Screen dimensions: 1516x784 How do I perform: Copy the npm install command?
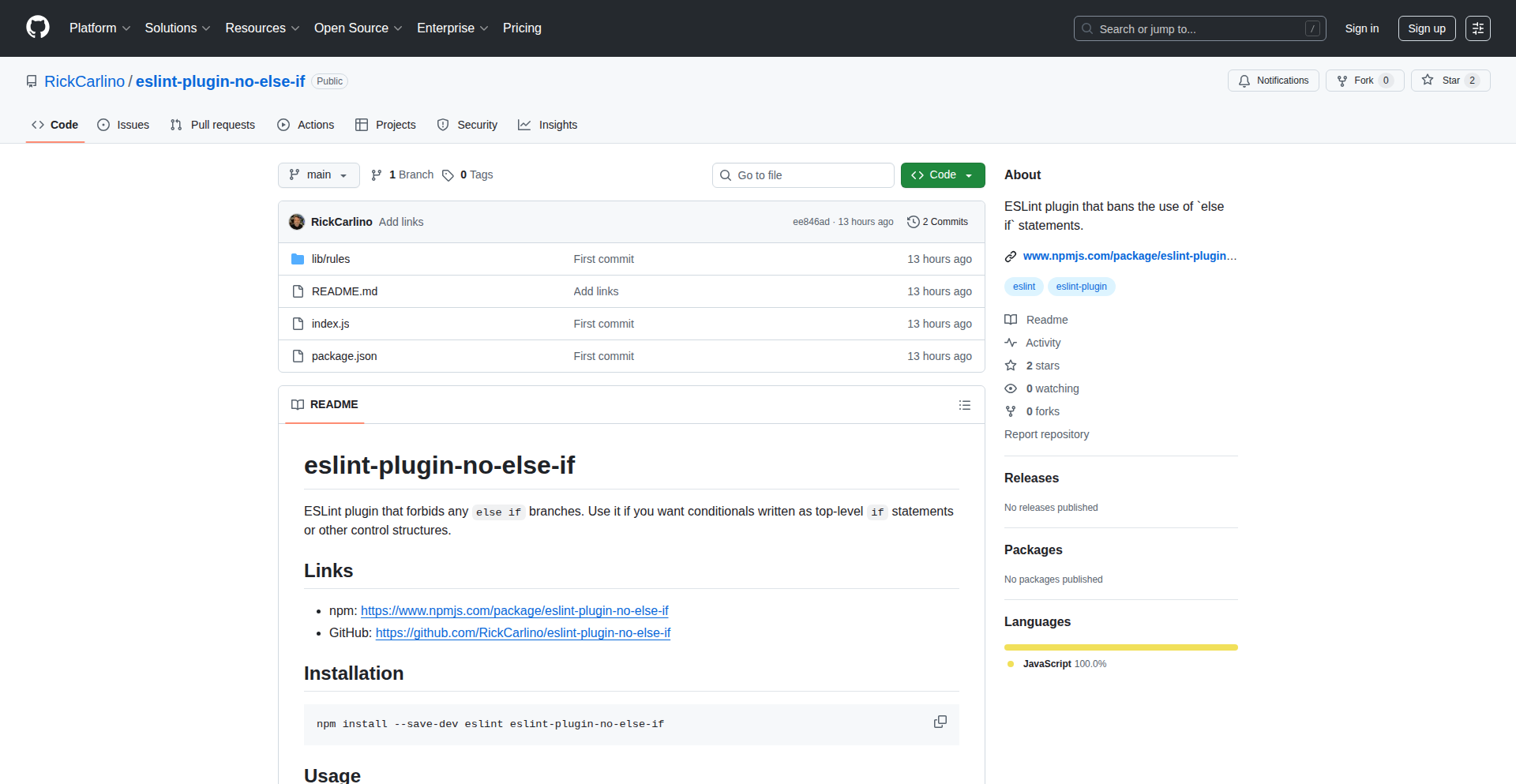coord(940,722)
